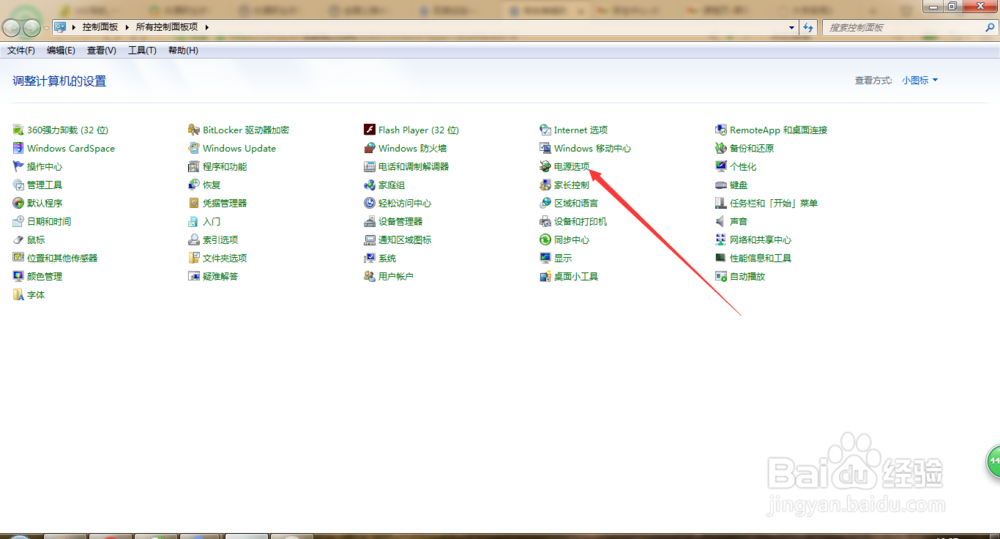Viewport: 1000px width, 539px height.
Task: Open 声音 speaker icon
Action: (721, 222)
